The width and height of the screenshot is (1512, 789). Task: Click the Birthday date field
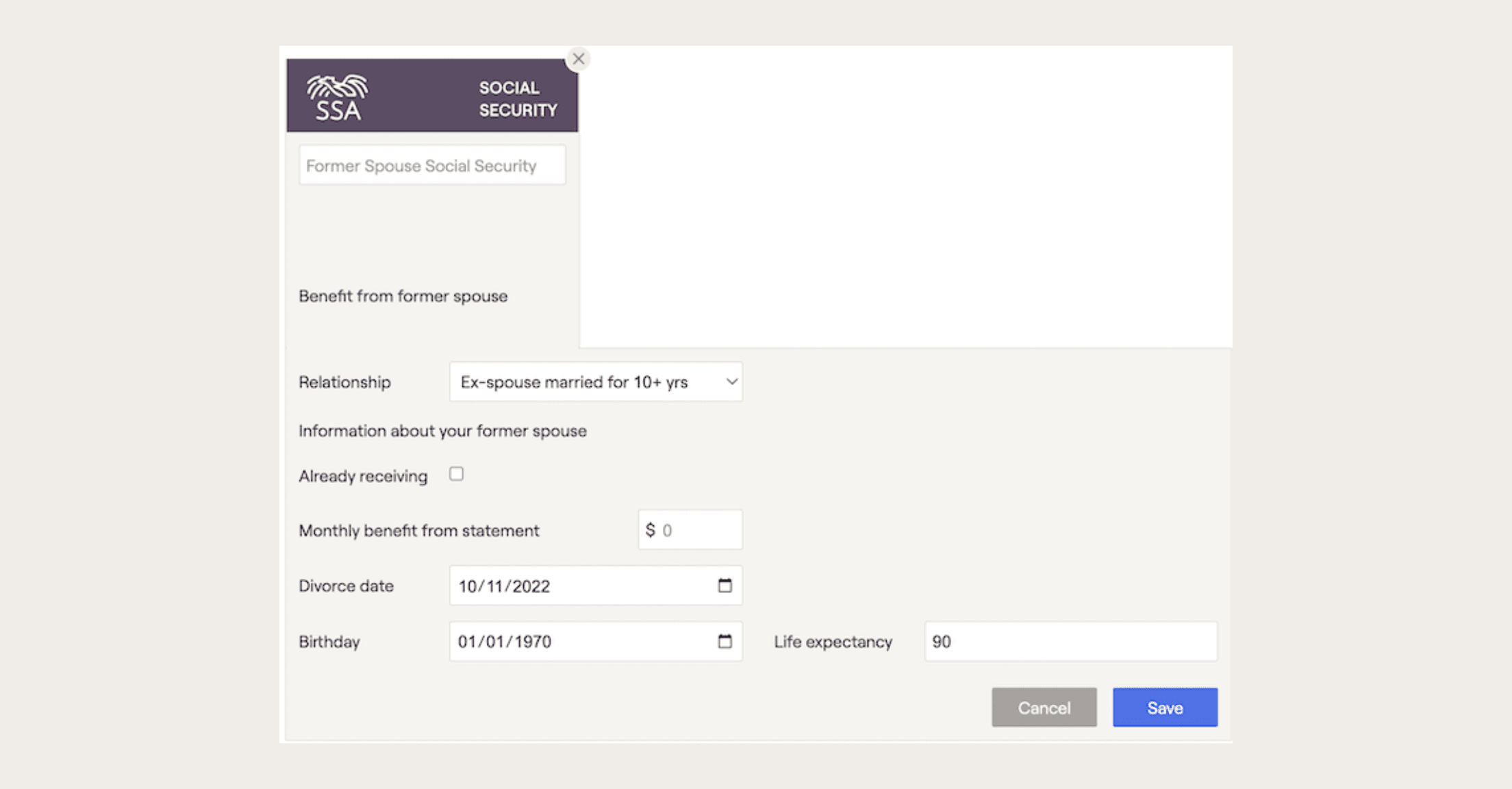tap(596, 641)
